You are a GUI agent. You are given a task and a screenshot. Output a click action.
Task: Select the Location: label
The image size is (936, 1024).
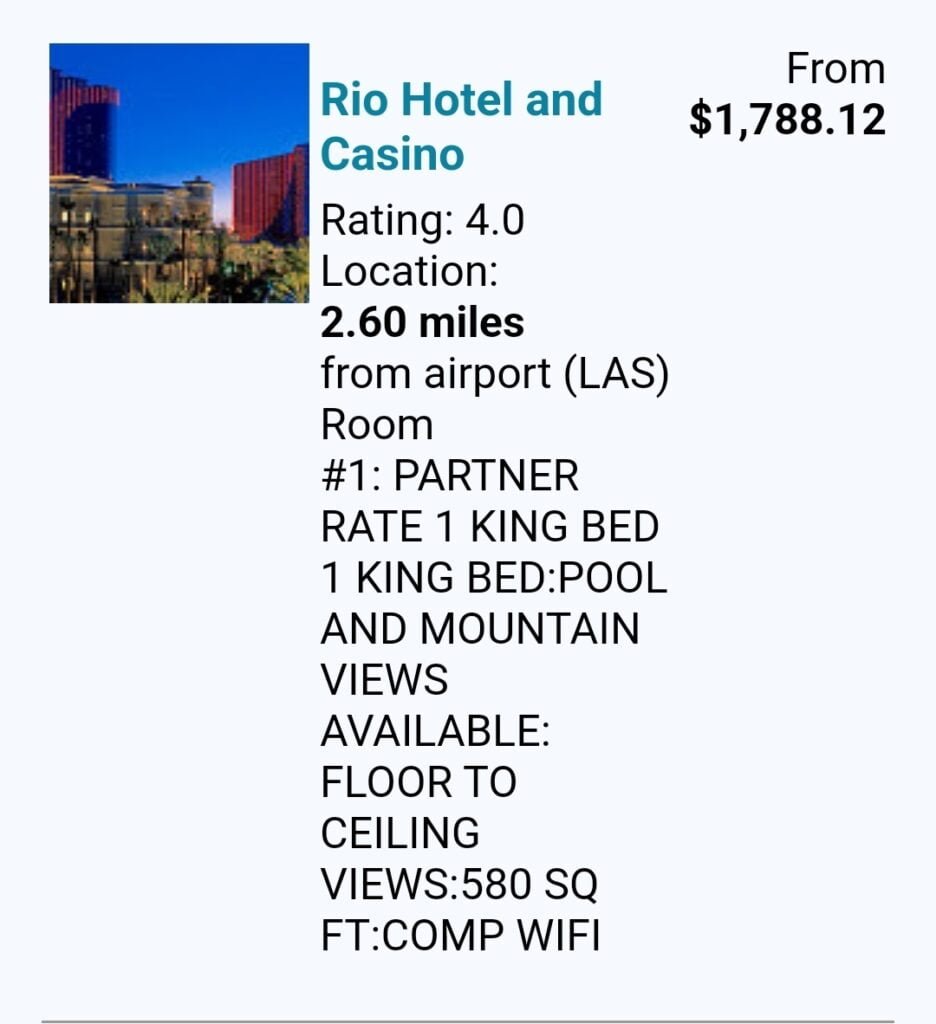point(410,271)
